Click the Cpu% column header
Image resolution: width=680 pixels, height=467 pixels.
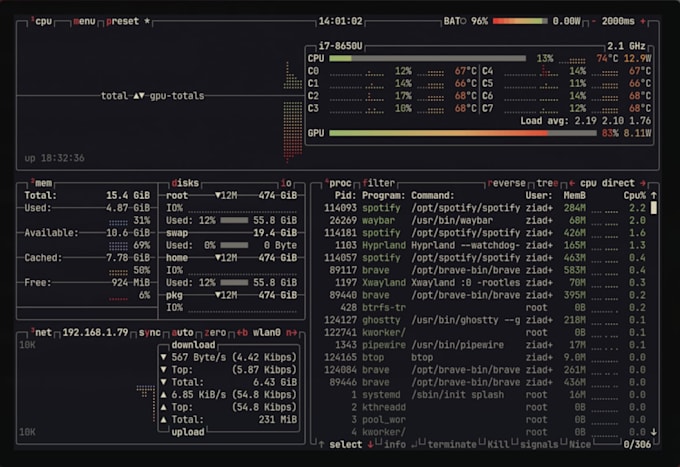635,196
